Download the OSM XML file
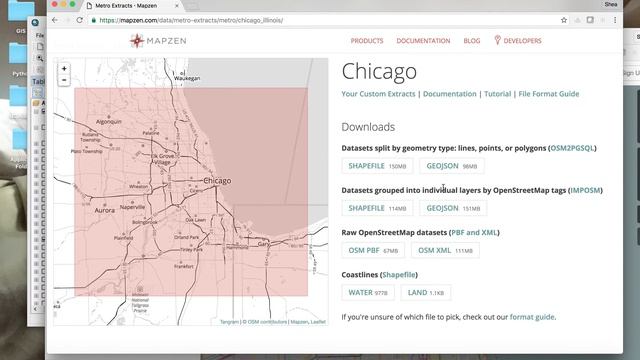This screenshot has height=360, width=640. tap(445, 251)
